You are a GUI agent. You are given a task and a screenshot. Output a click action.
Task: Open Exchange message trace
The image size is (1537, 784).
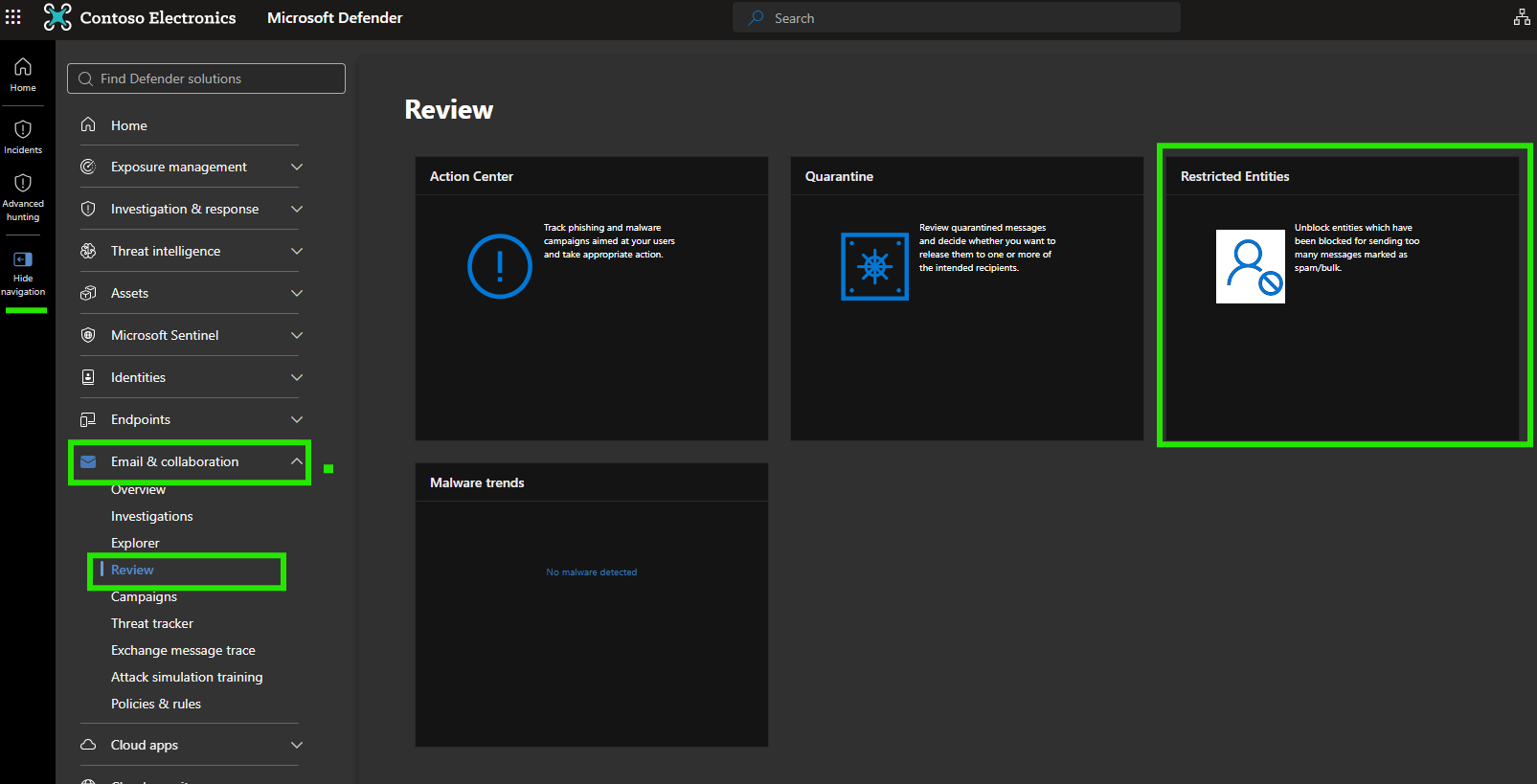183,650
